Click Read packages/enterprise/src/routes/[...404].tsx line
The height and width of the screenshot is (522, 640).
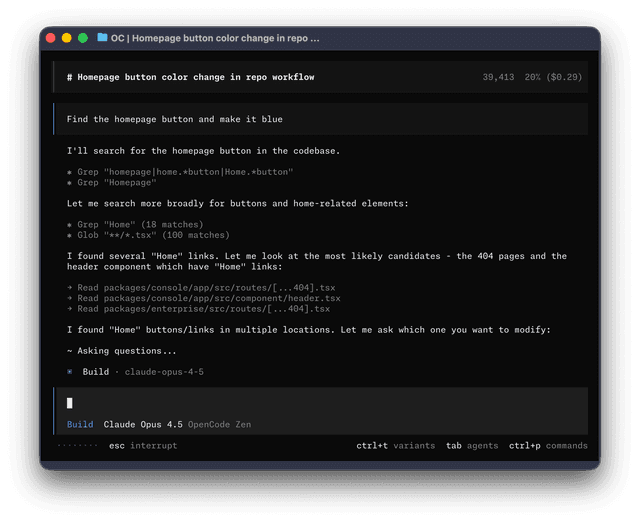tap(198, 309)
